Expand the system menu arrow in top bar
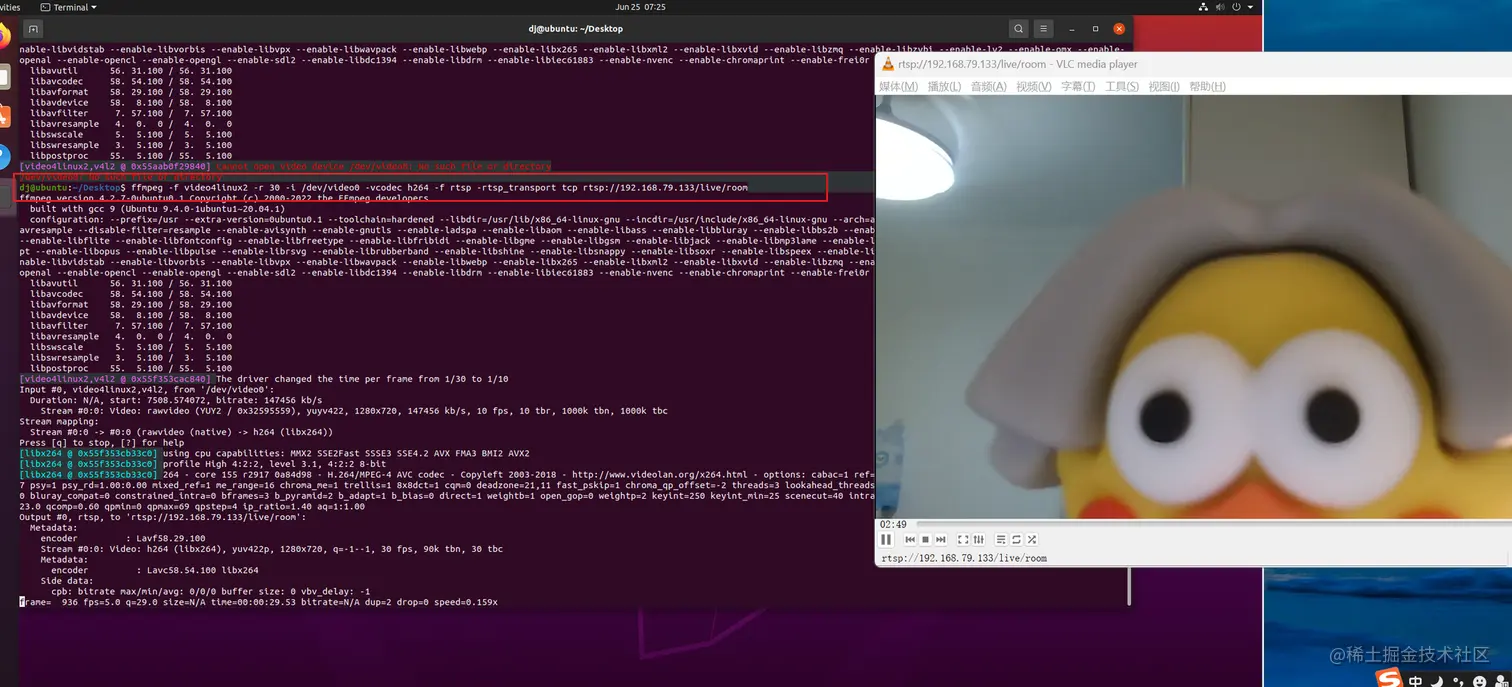This screenshot has height=687, width=1512. [1252, 7]
